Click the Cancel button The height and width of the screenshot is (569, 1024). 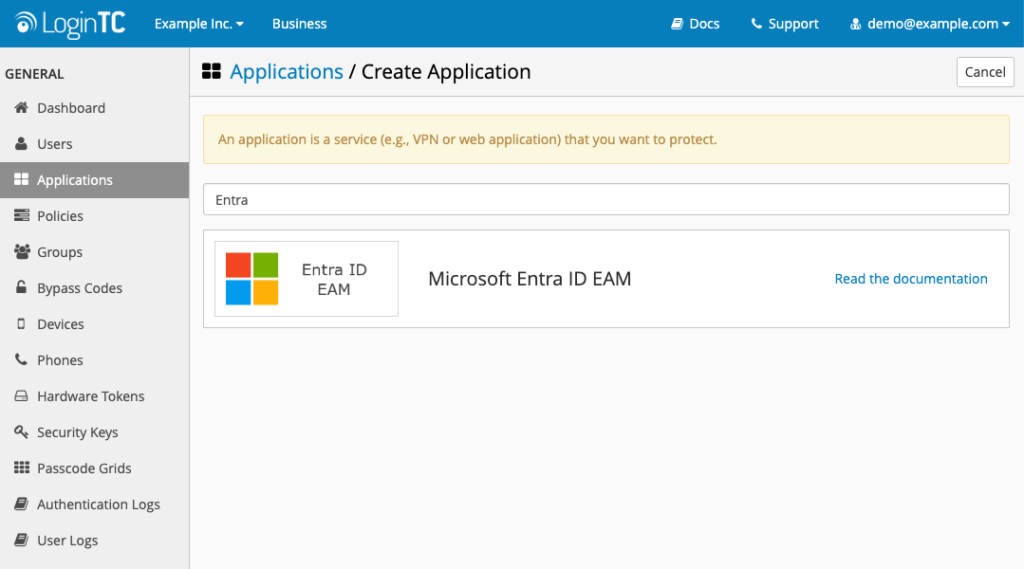click(x=985, y=72)
